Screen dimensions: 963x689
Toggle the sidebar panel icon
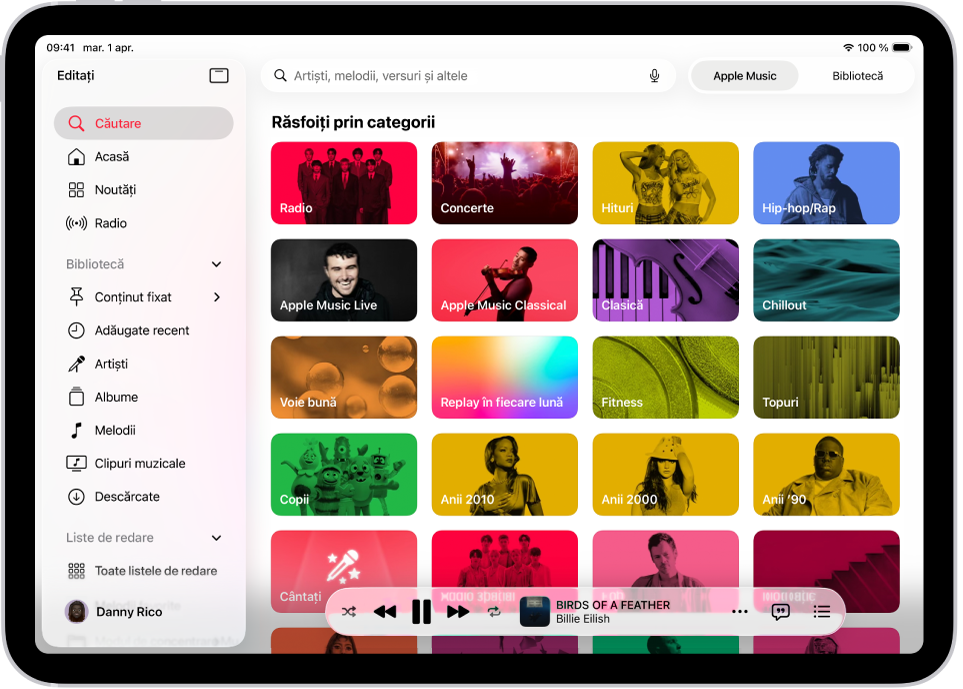[219, 76]
